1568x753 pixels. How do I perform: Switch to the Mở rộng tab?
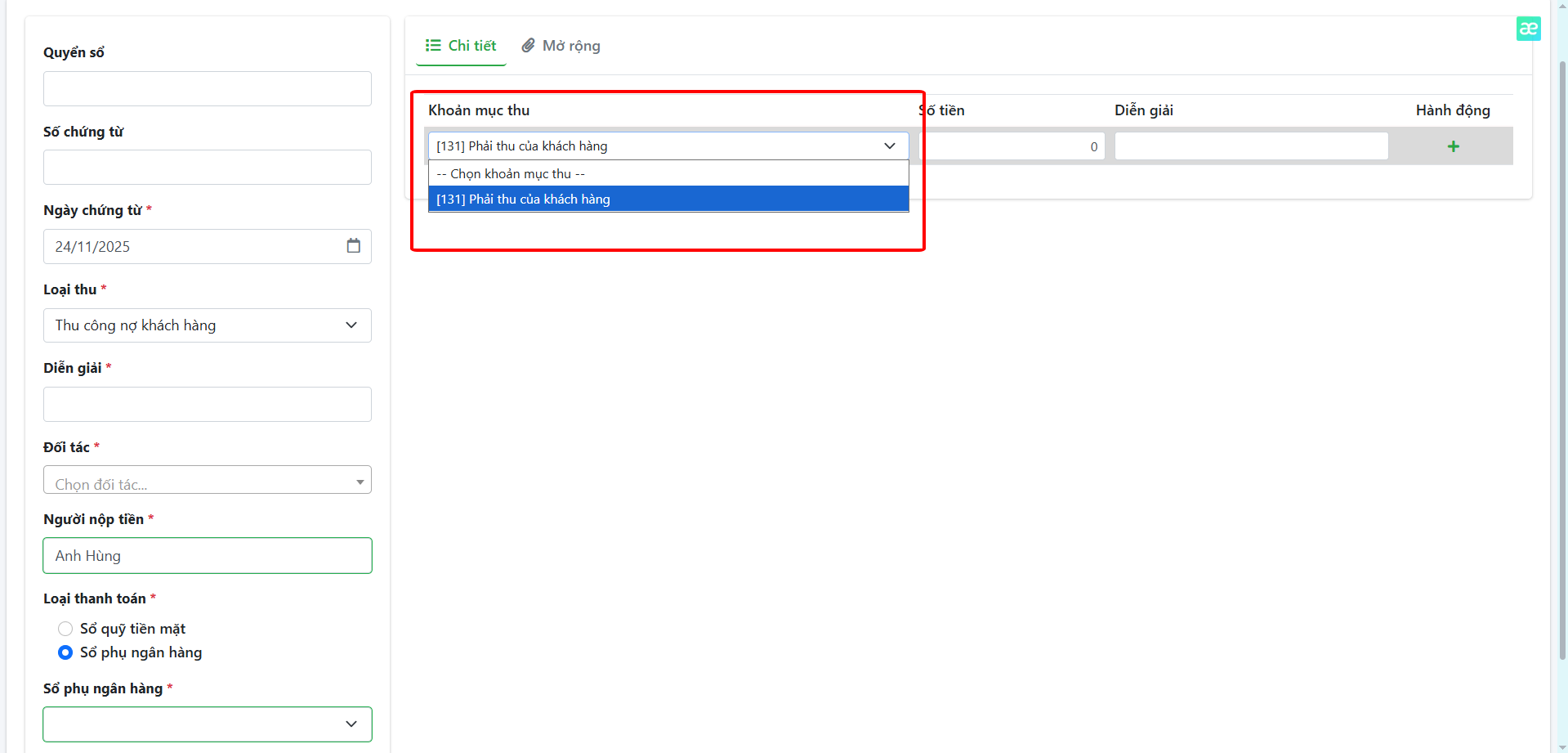coord(561,46)
